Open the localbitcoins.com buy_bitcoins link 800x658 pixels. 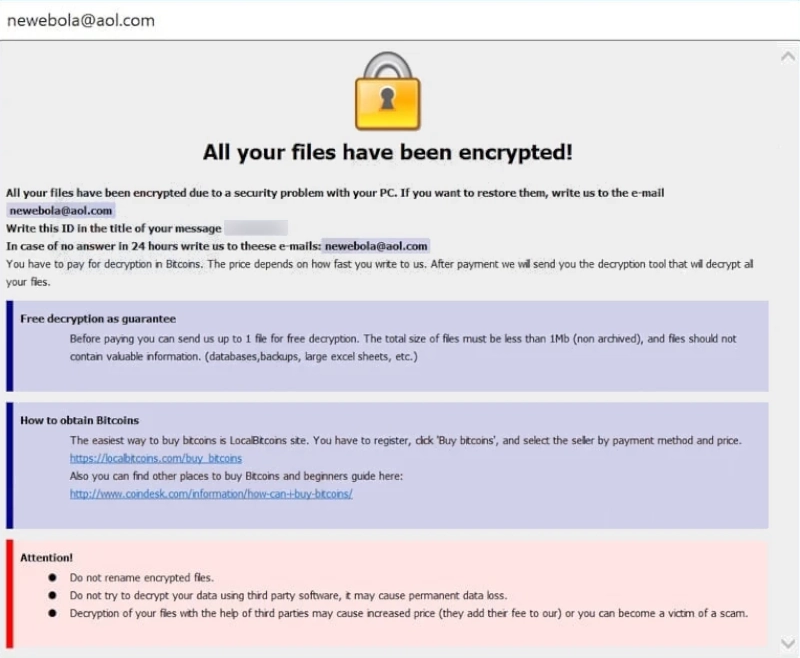coord(155,458)
